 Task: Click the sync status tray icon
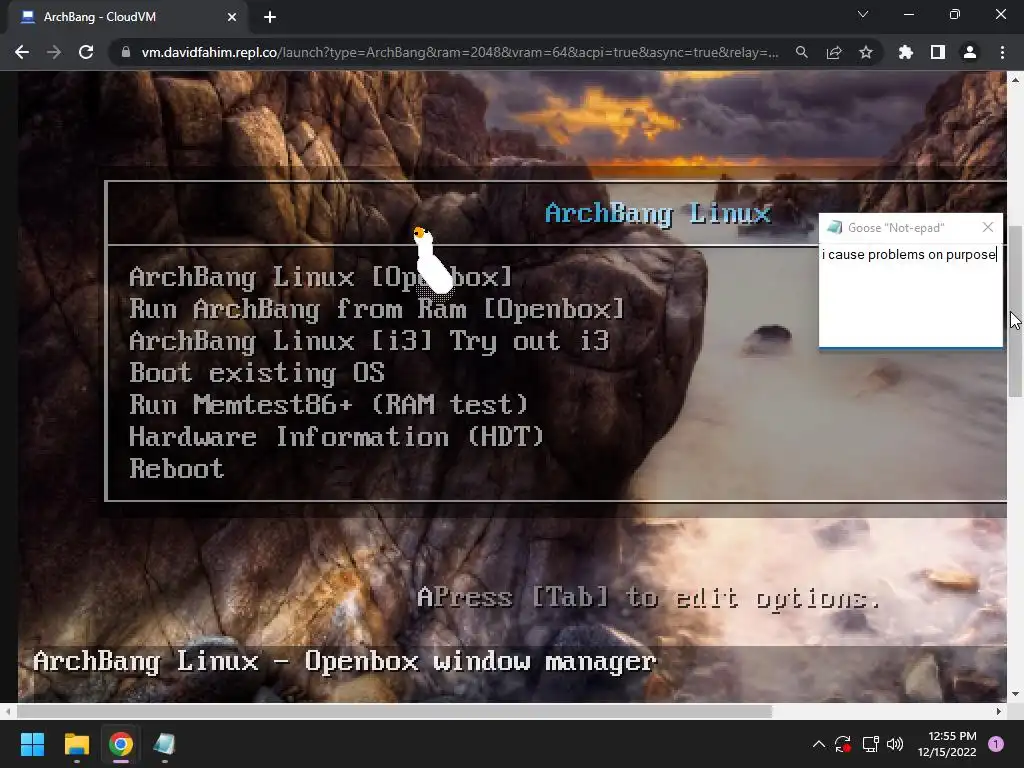[x=842, y=744]
